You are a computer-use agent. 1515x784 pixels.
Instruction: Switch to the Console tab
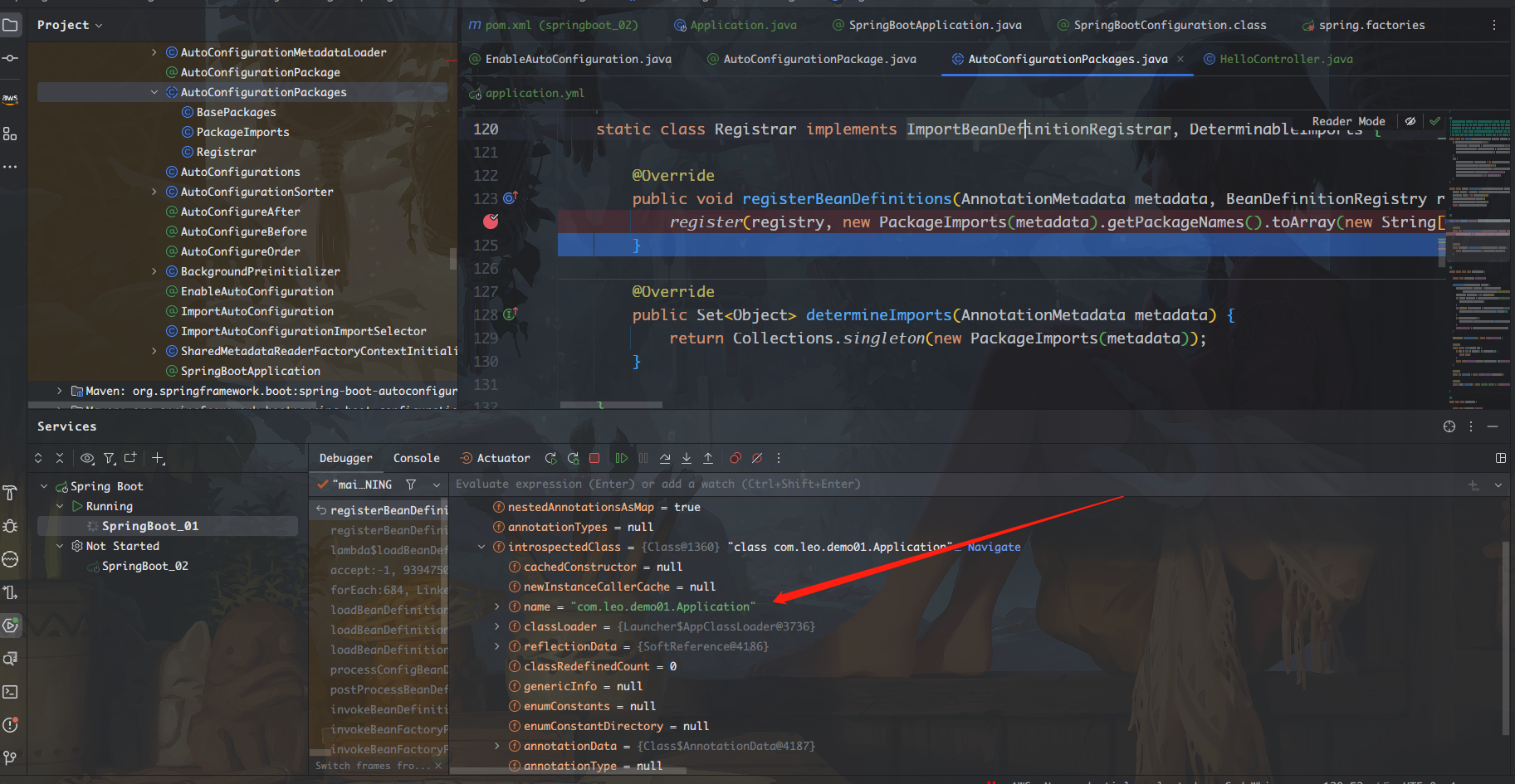pyautogui.click(x=417, y=458)
